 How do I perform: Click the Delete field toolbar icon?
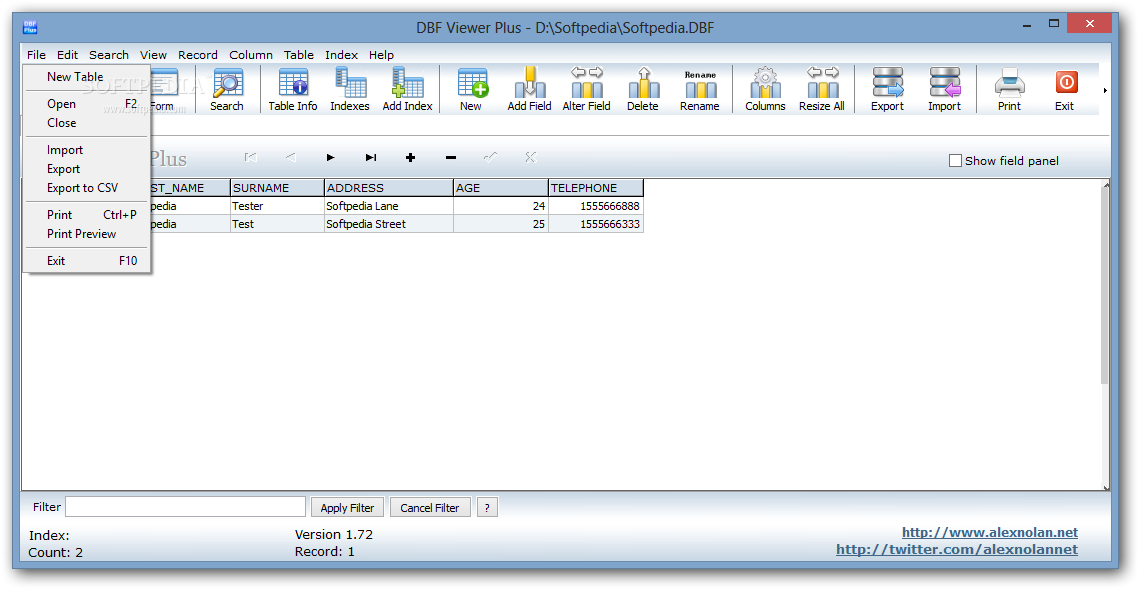643,89
